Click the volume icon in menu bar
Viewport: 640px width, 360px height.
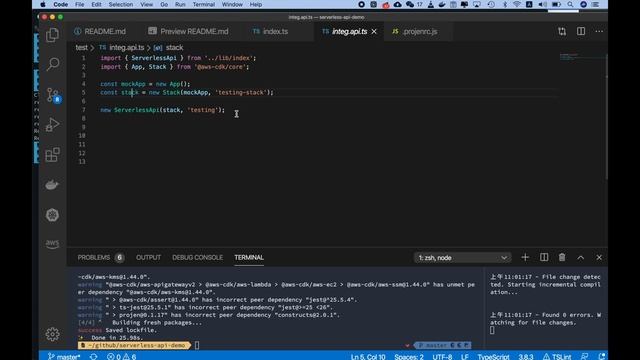point(542,4)
